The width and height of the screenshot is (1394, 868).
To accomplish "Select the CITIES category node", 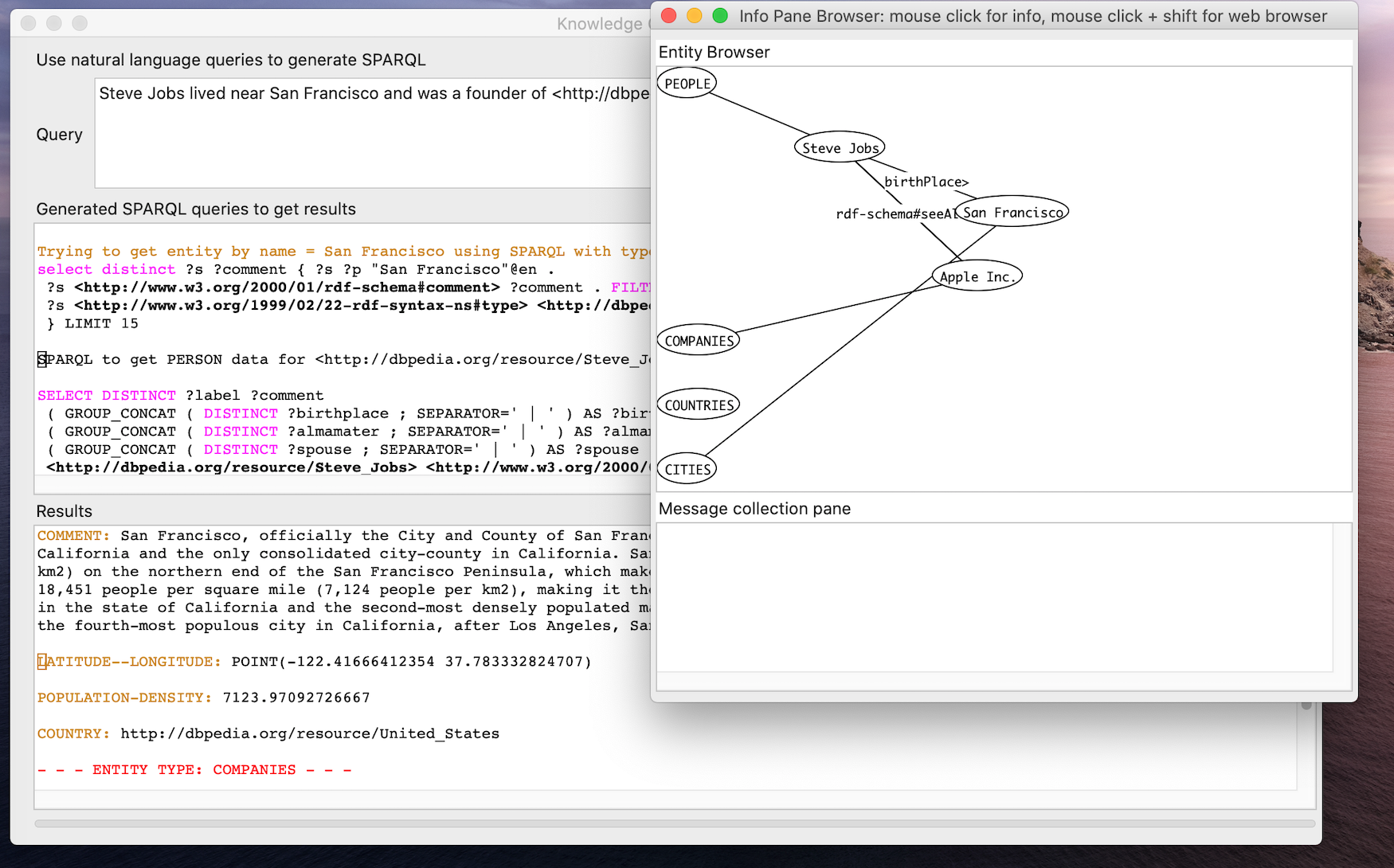I will (x=686, y=468).
